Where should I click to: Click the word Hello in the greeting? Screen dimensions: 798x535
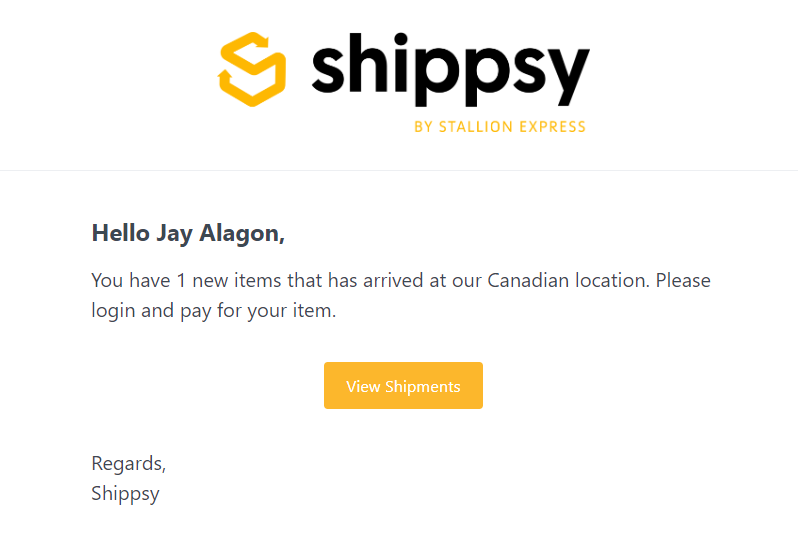(x=121, y=233)
